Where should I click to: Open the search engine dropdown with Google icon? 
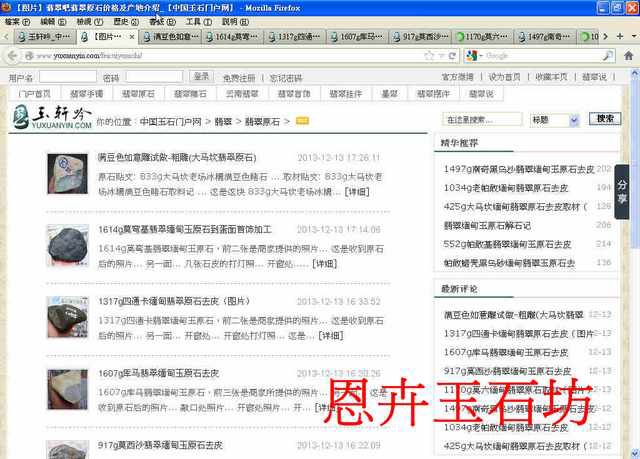[x=474, y=55]
